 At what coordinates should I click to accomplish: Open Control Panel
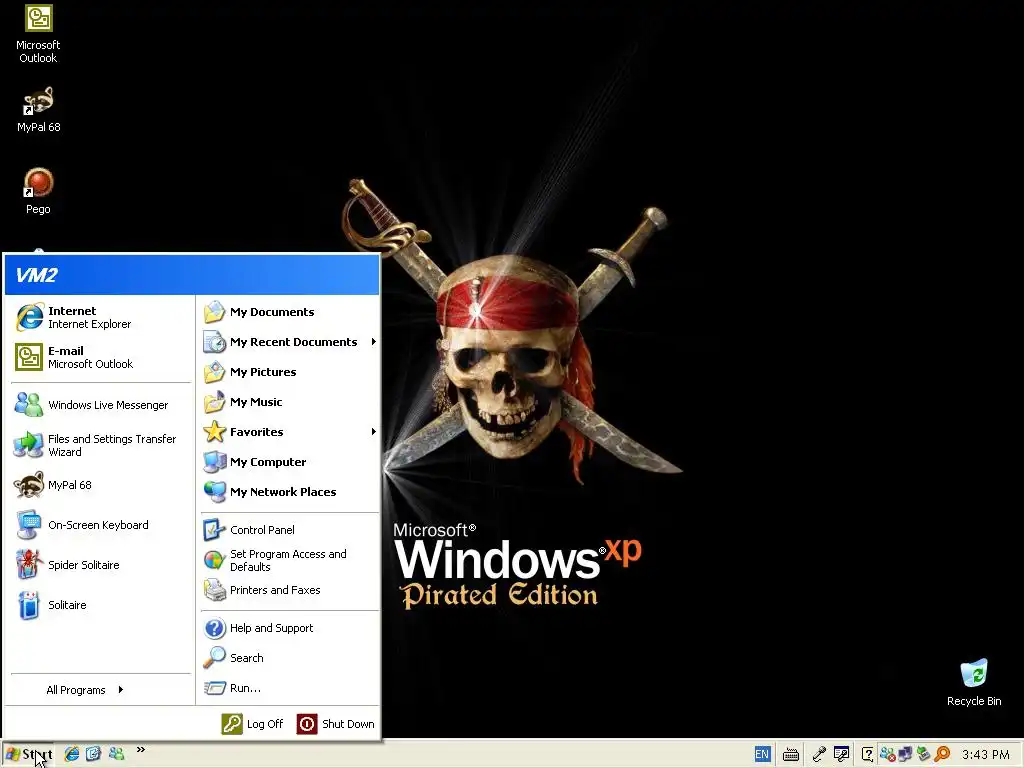pyautogui.click(x=289, y=530)
